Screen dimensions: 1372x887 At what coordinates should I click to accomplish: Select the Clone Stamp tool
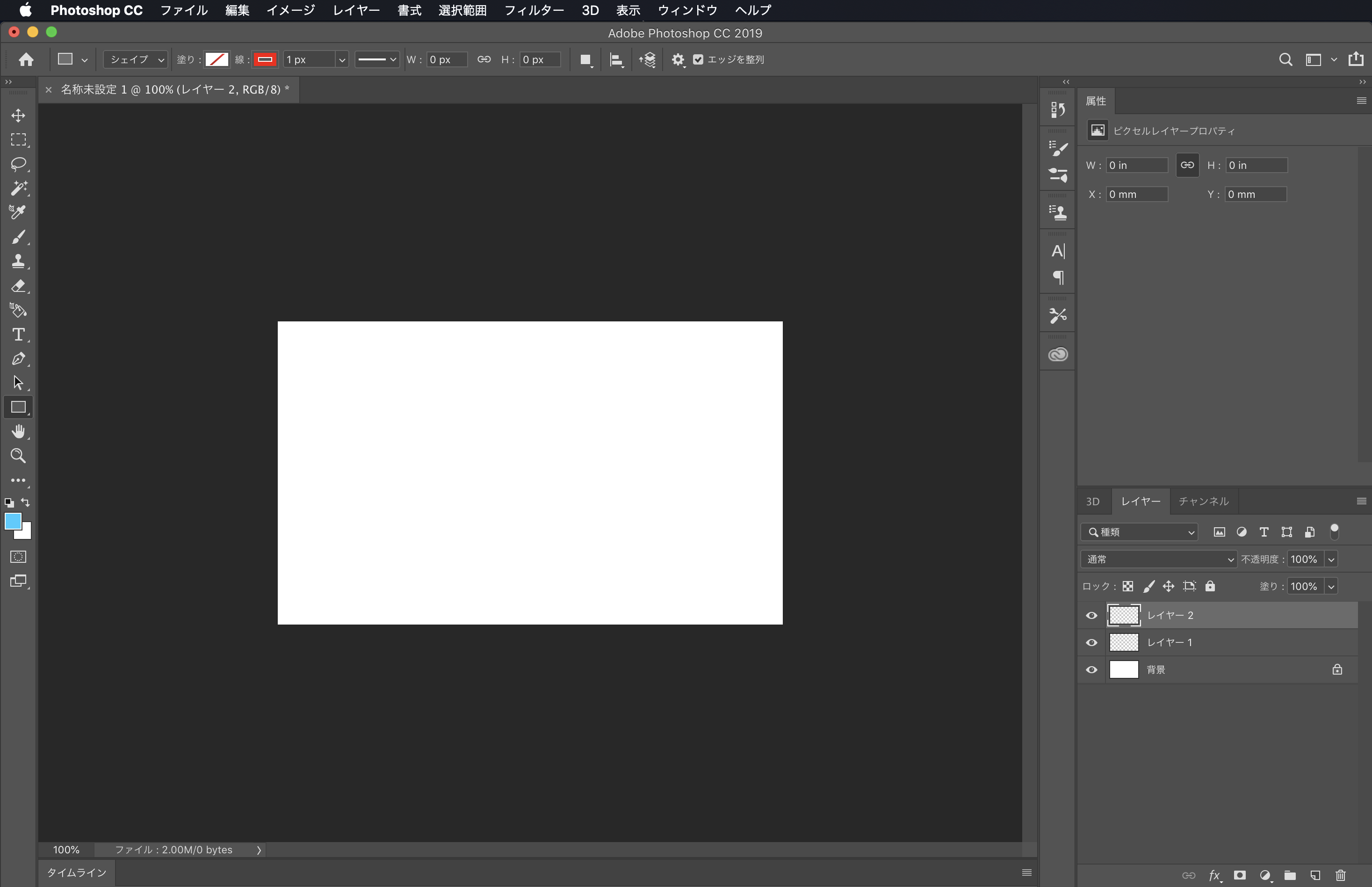point(18,262)
